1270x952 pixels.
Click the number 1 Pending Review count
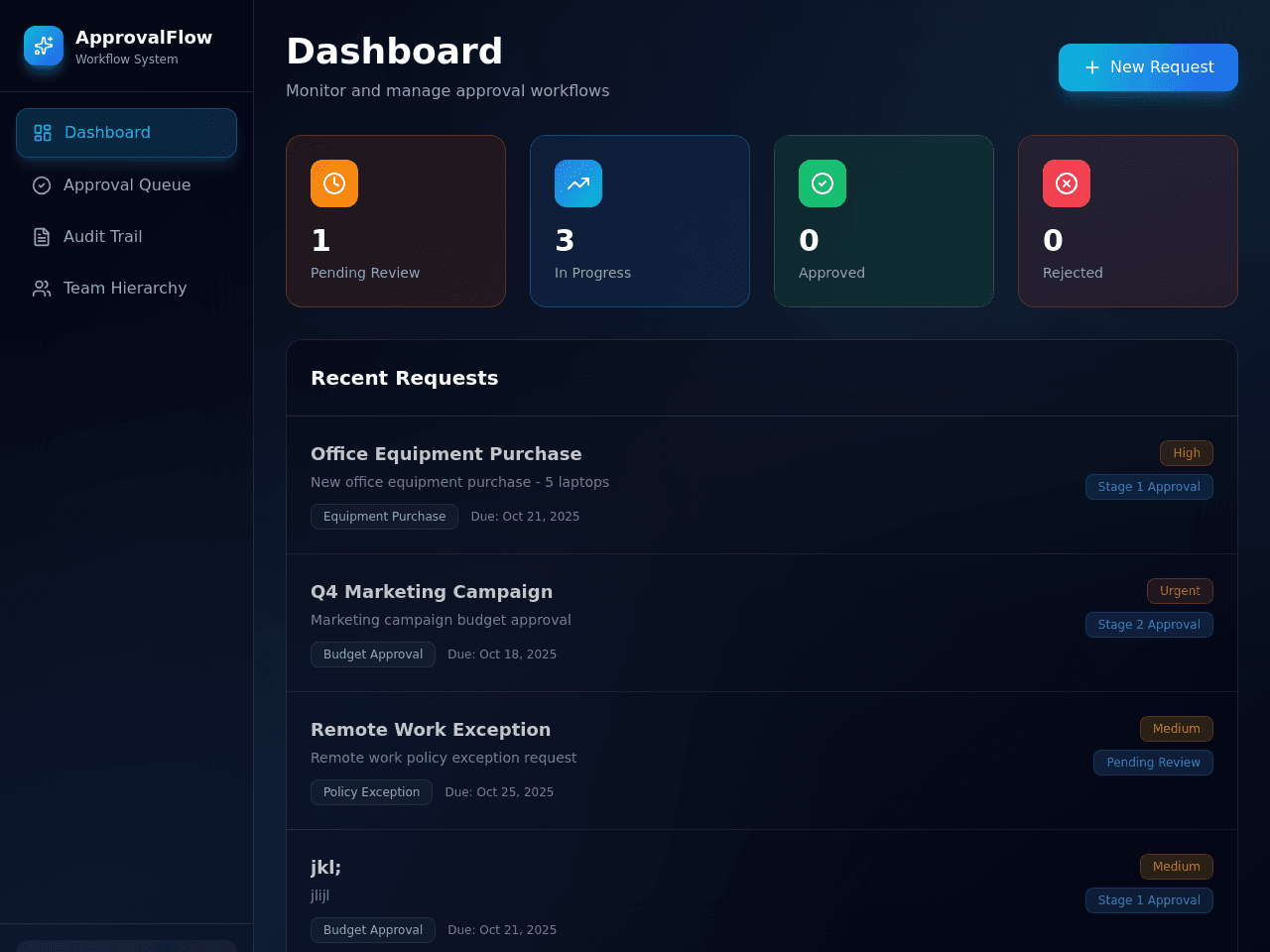(x=320, y=241)
